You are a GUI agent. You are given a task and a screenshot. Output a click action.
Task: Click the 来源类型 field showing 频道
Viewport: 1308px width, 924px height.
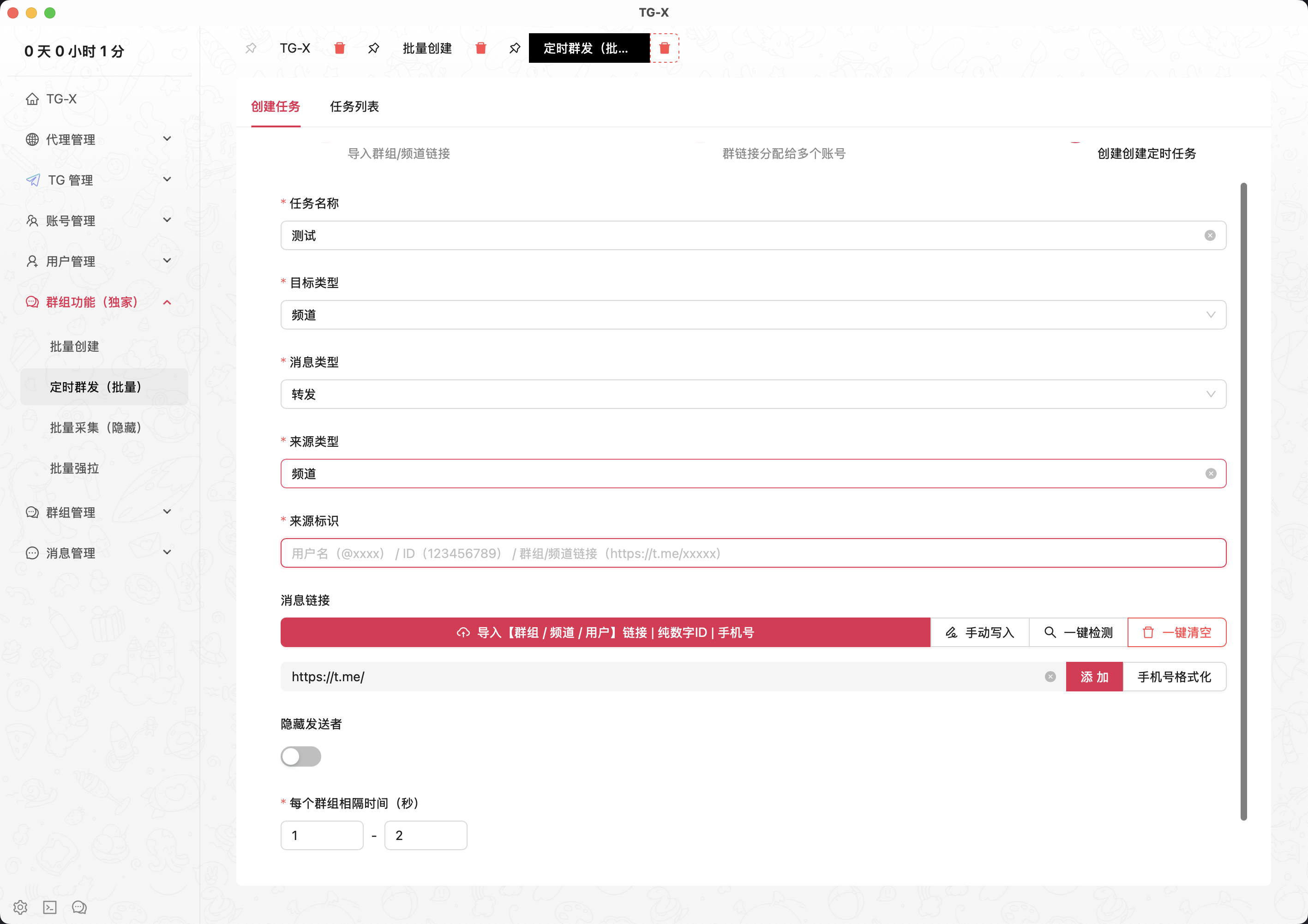pos(753,474)
